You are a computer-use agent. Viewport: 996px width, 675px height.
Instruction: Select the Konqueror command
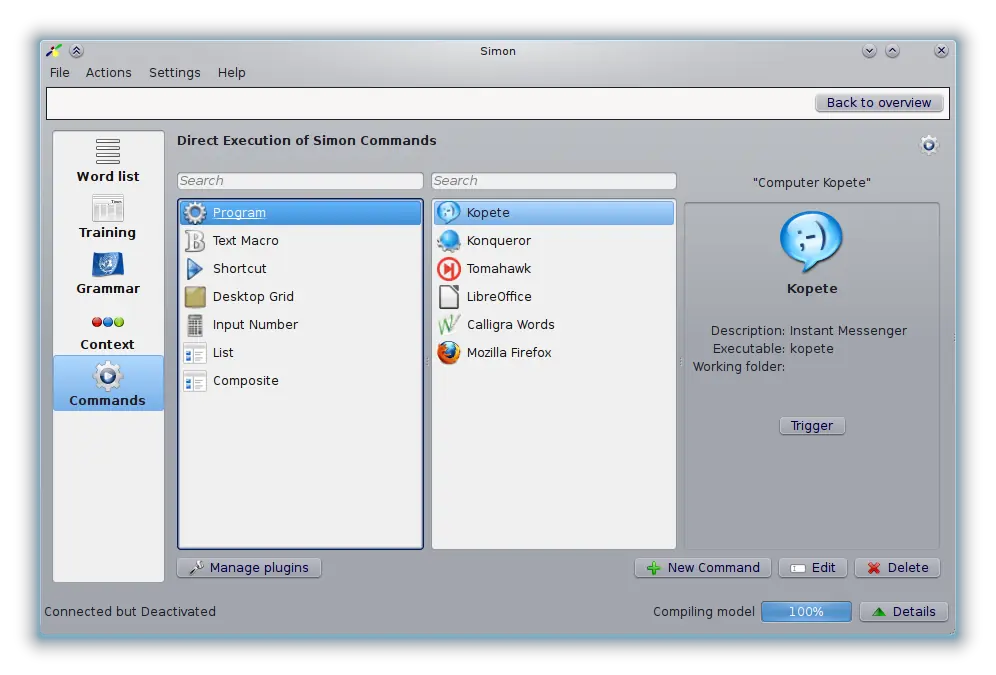[554, 241]
